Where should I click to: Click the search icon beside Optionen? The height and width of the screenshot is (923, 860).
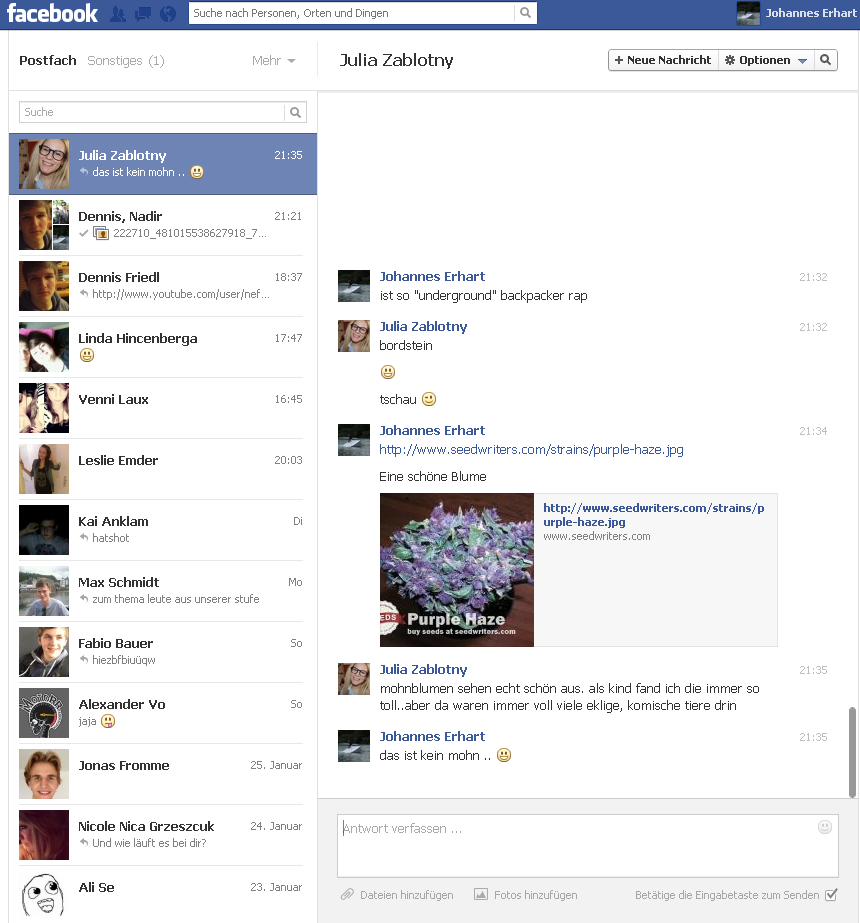click(825, 60)
